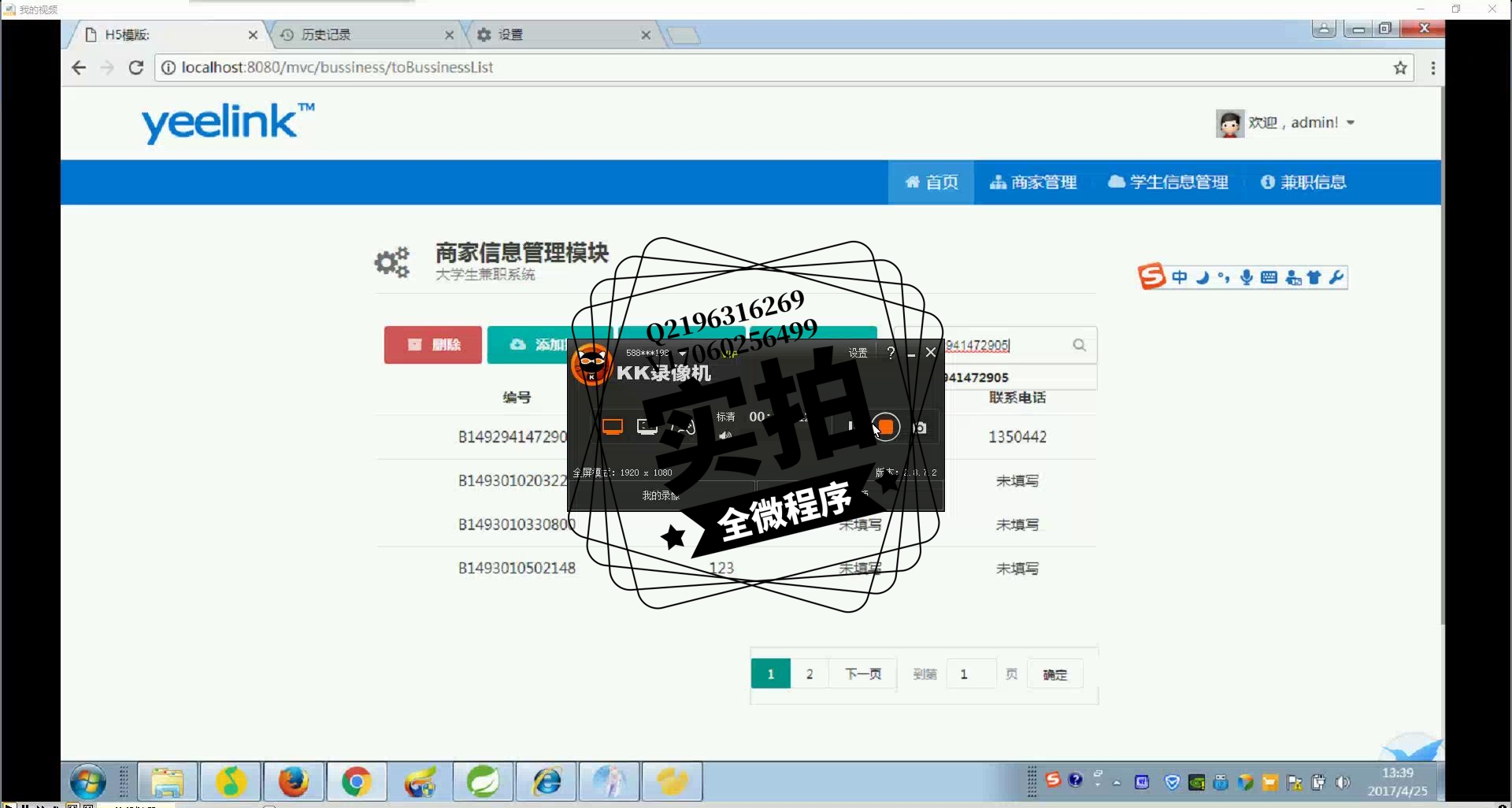Image resolution: width=1512 pixels, height=808 pixels.
Task: Click the tray volume speaker icon
Action: tap(1343, 782)
